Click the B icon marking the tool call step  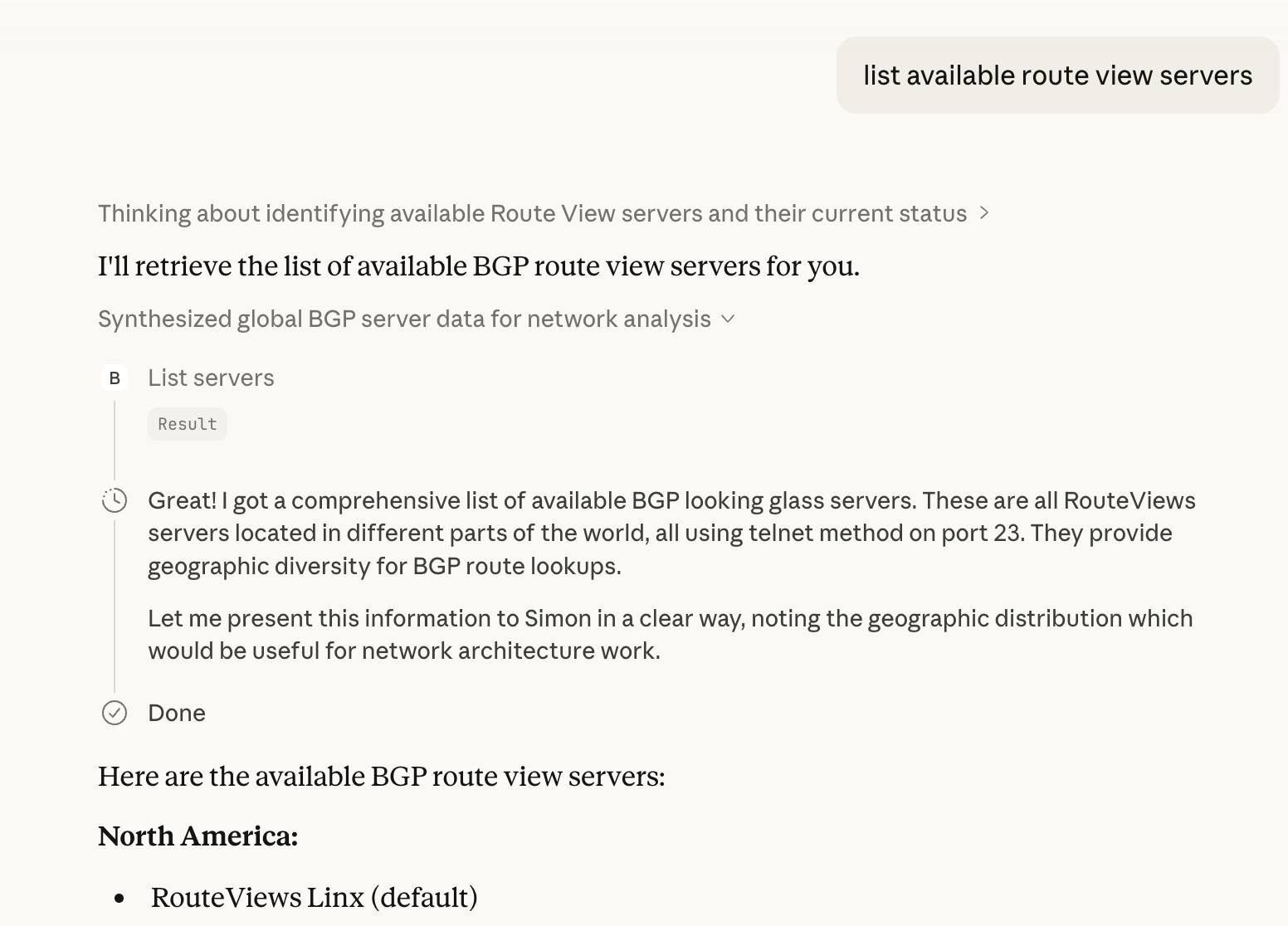click(x=115, y=378)
